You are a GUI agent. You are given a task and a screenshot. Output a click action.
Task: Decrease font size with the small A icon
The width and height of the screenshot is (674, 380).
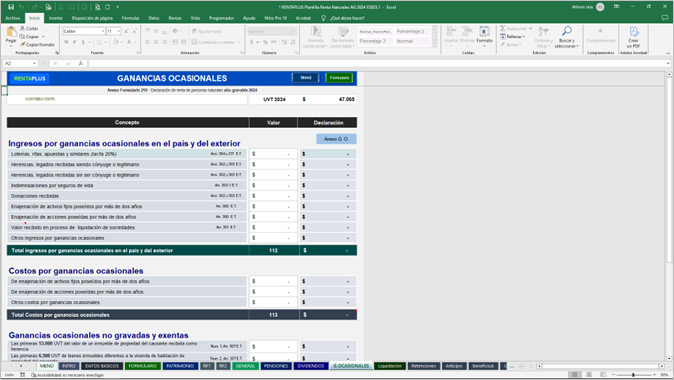tap(134, 31)
